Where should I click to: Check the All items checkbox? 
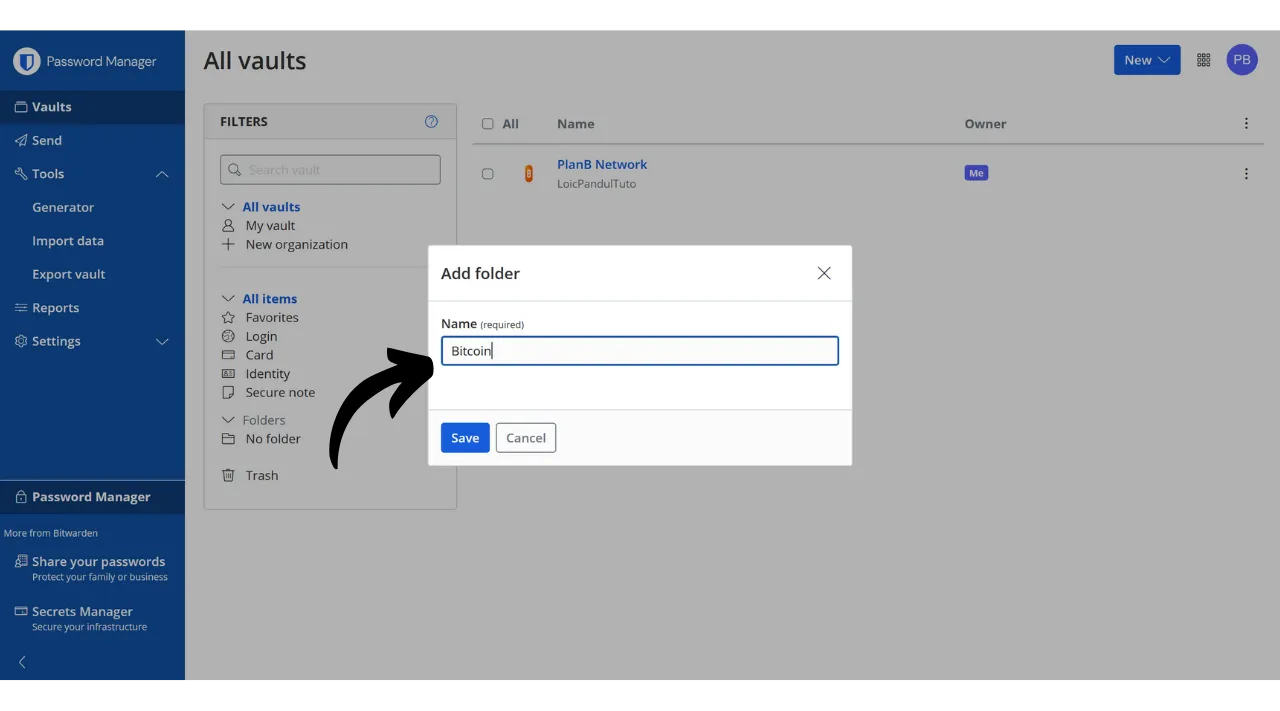488,124
